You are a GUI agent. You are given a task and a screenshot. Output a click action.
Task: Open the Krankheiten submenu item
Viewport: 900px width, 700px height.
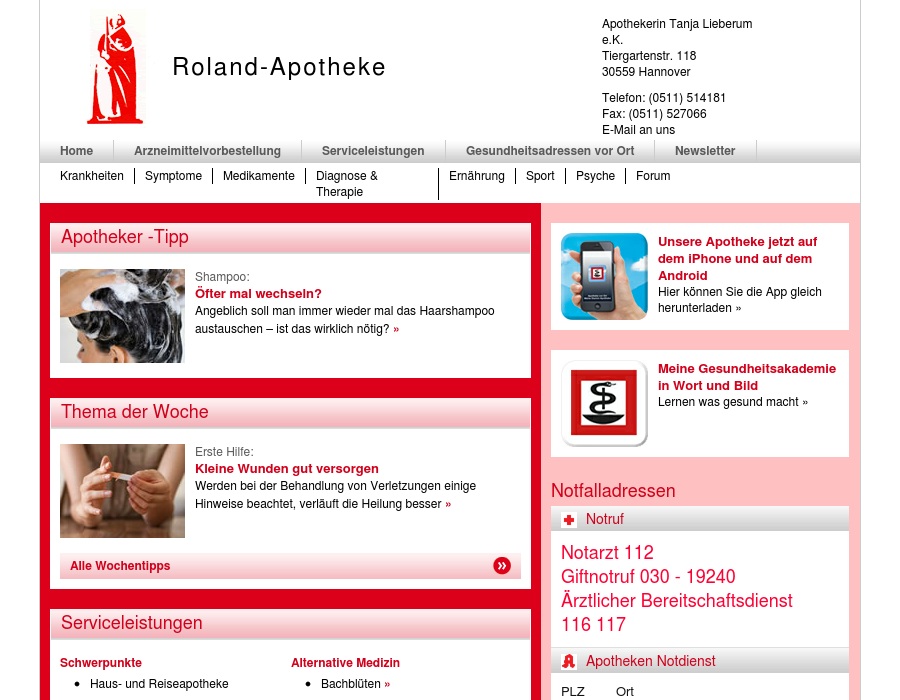coord(92,176)
